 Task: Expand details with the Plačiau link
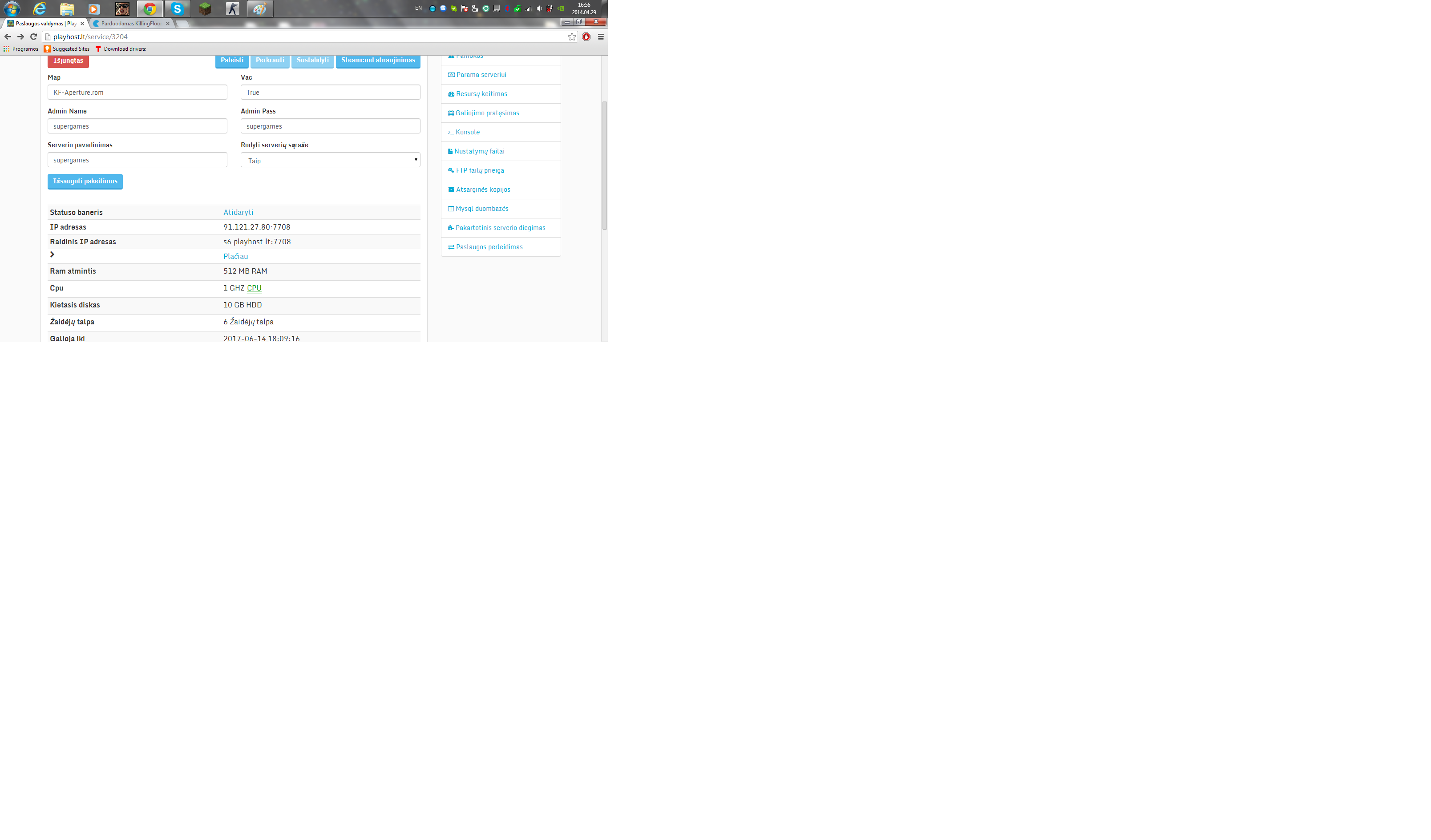236,256
